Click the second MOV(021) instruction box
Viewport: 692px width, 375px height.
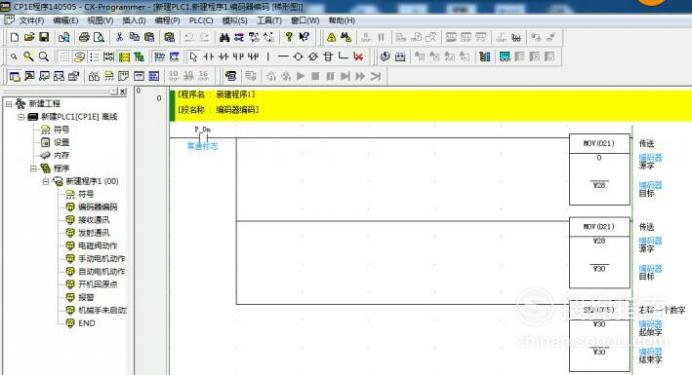pos(599,253)
